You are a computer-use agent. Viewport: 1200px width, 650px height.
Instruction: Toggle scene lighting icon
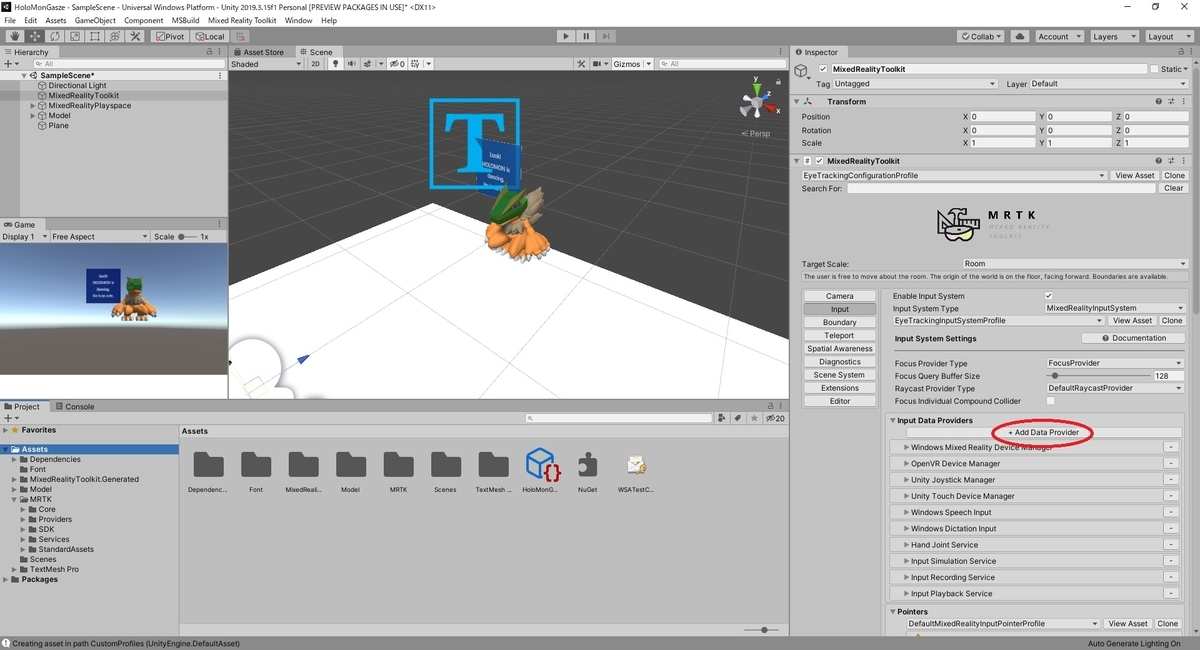[x=337, y=64]
